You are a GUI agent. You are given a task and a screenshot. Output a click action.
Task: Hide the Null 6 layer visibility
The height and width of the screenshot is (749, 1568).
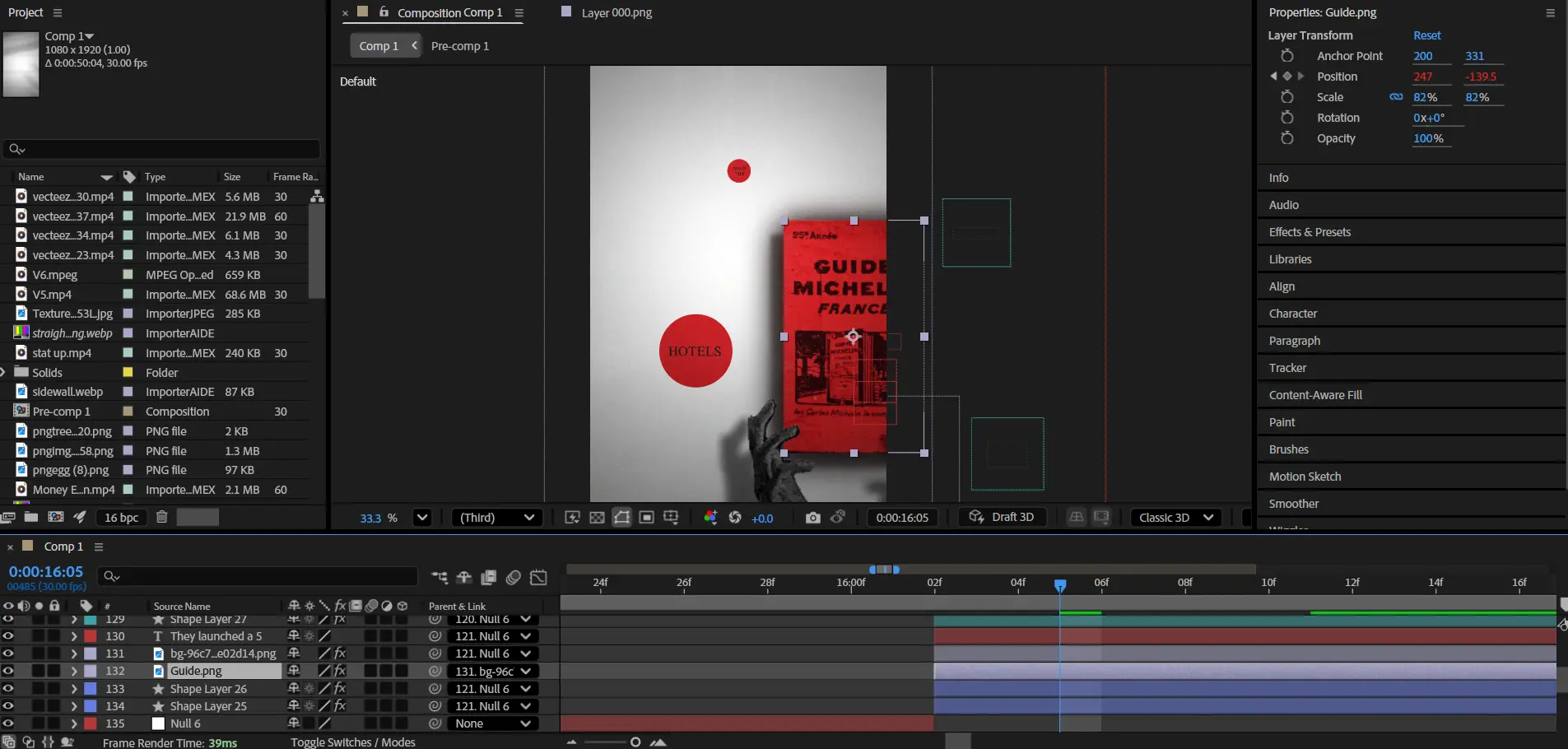[x=8, y=723]
